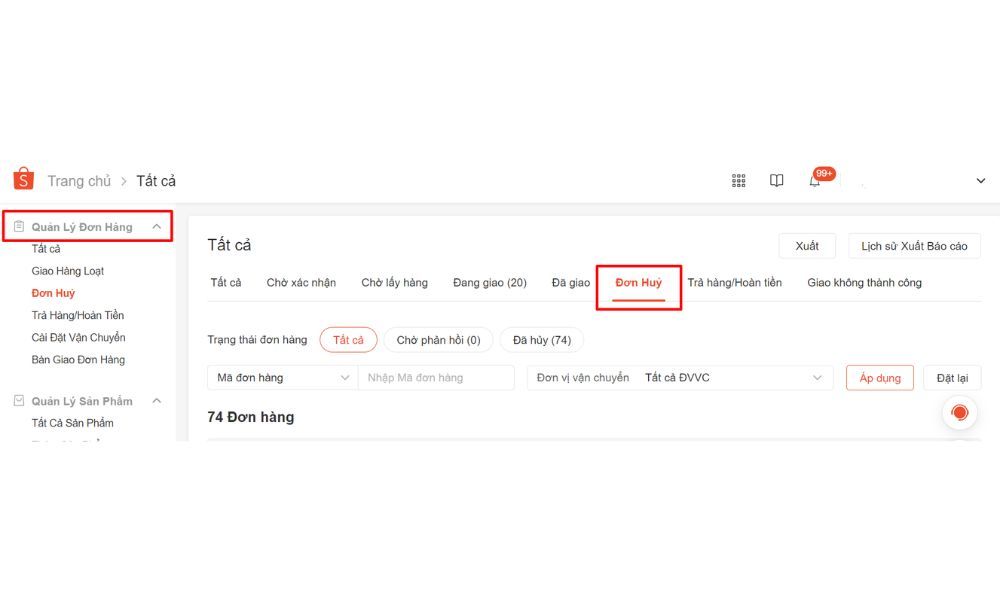Open the apps grid menu icon

tap(739, 180)
